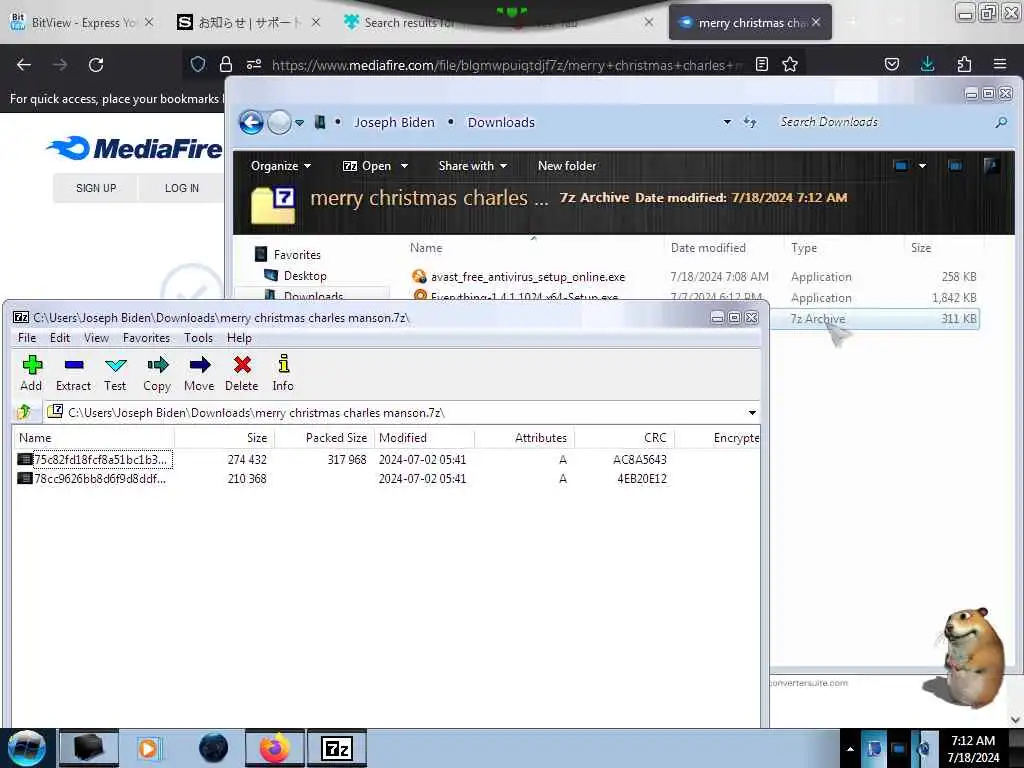Screen dimensions: 1024x768
Task: Select Desktop under Favorites in Explorer
Action: coord(305,276)
